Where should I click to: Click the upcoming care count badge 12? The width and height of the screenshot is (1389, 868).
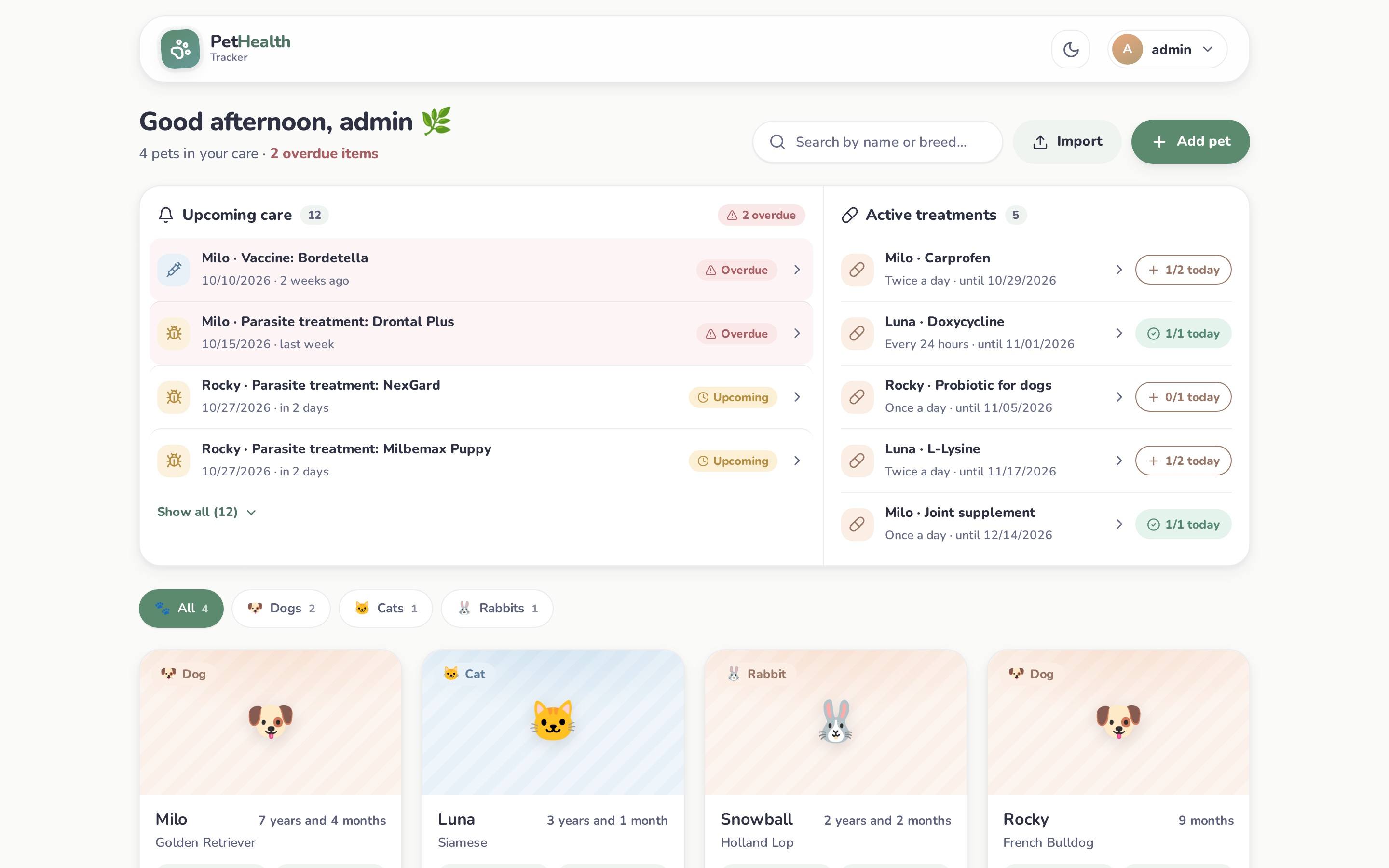point(314,215)
